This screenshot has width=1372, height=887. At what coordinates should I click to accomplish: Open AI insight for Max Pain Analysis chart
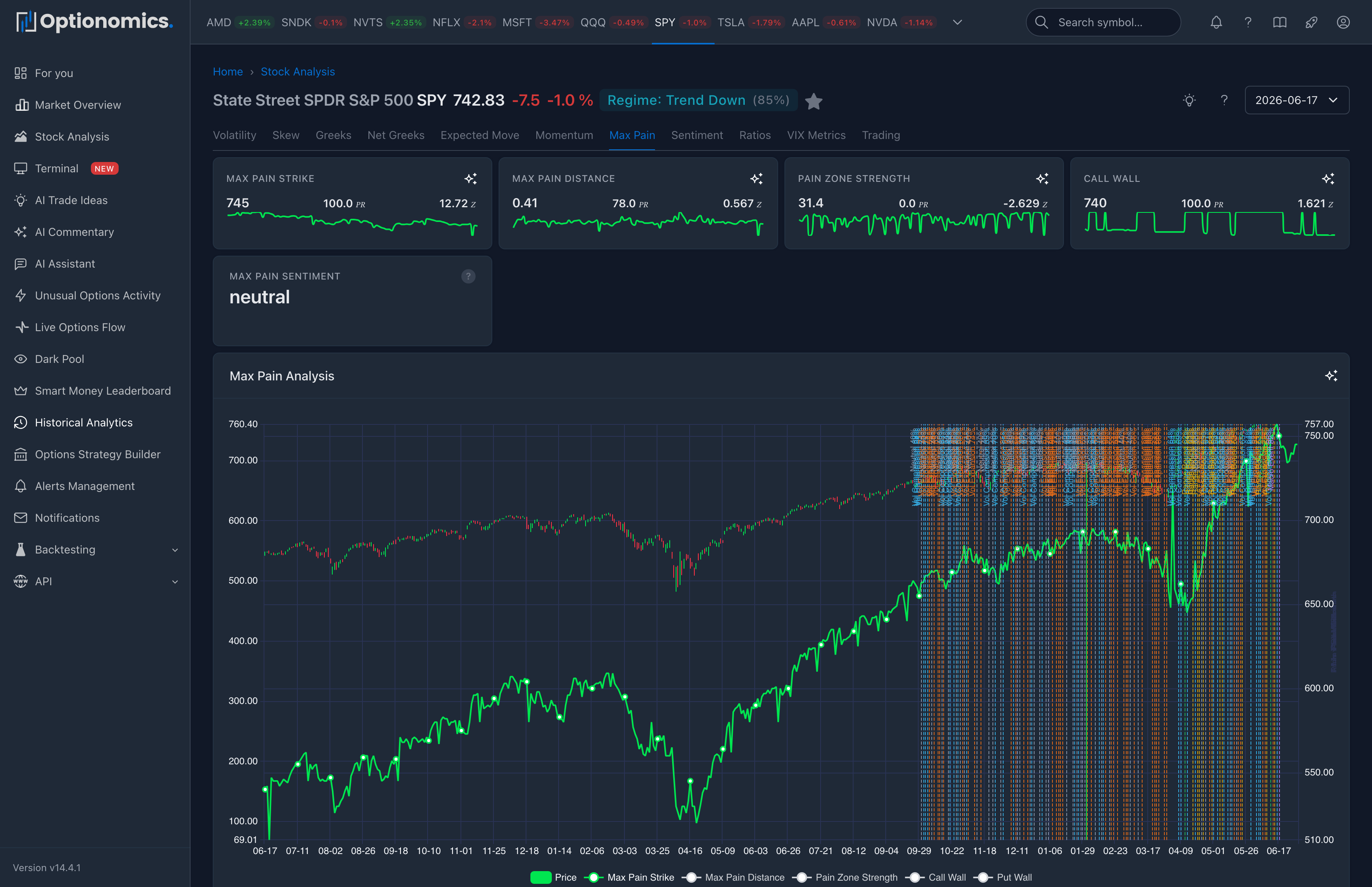(1331, 376)
